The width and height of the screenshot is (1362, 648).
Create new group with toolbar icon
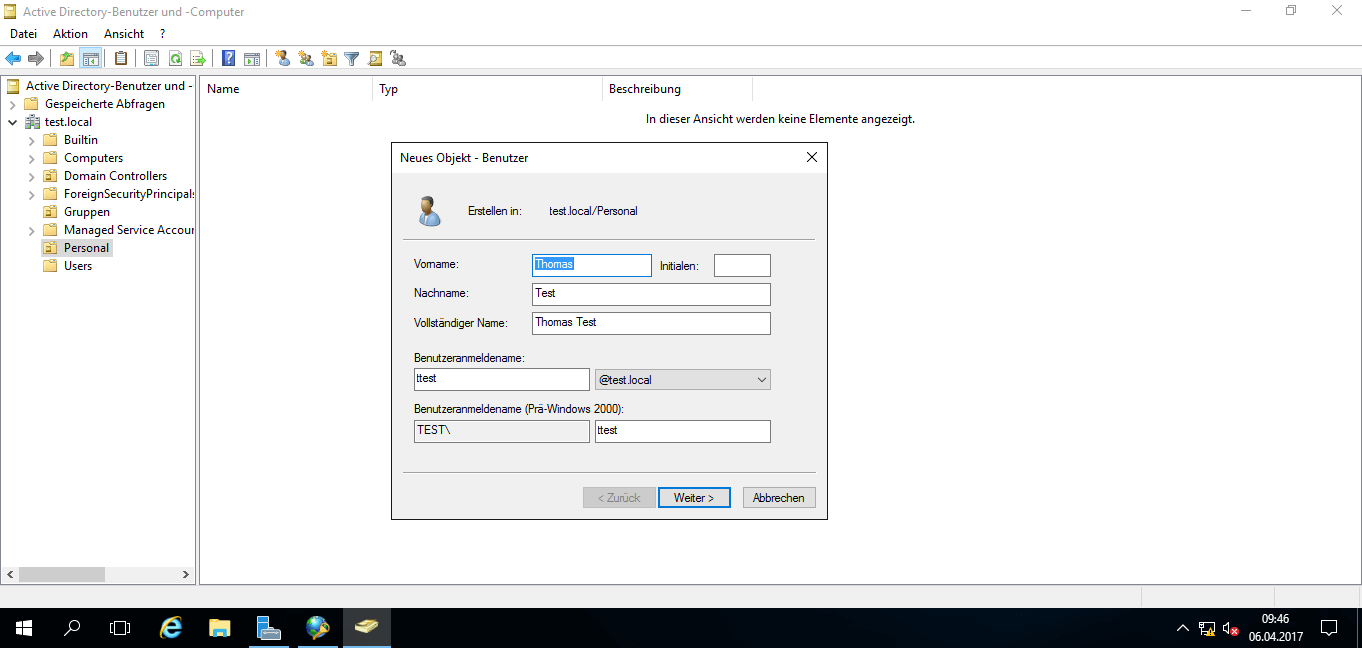(306, 59)
